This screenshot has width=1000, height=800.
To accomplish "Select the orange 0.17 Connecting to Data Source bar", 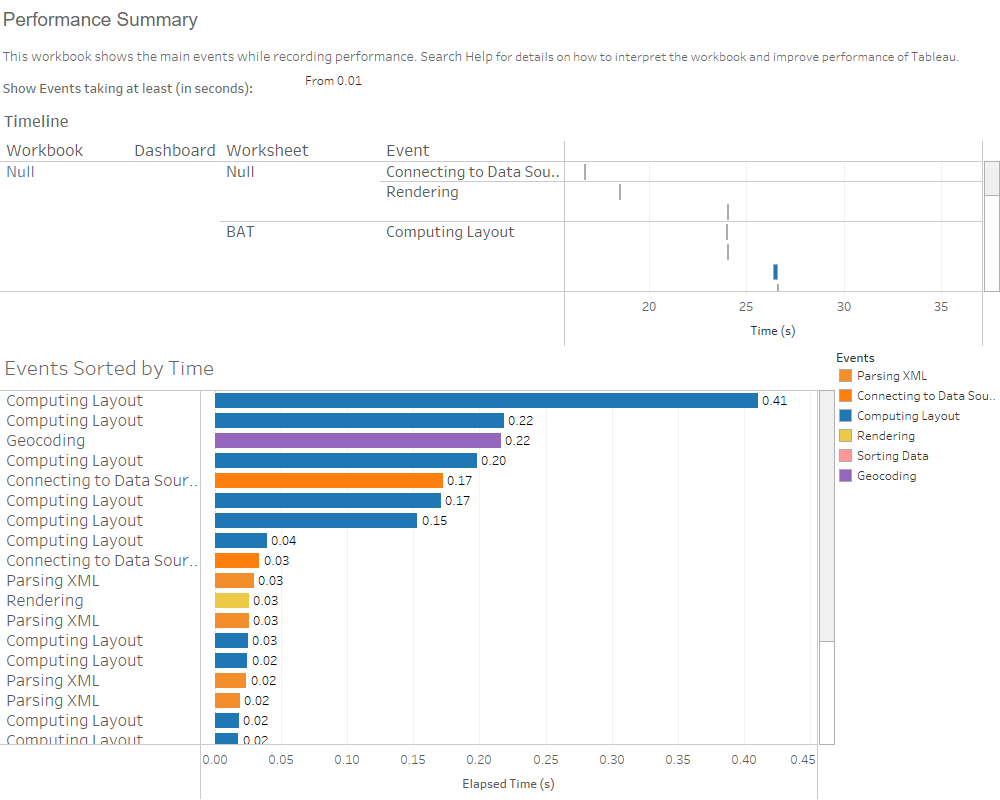I will click(328, 480).
